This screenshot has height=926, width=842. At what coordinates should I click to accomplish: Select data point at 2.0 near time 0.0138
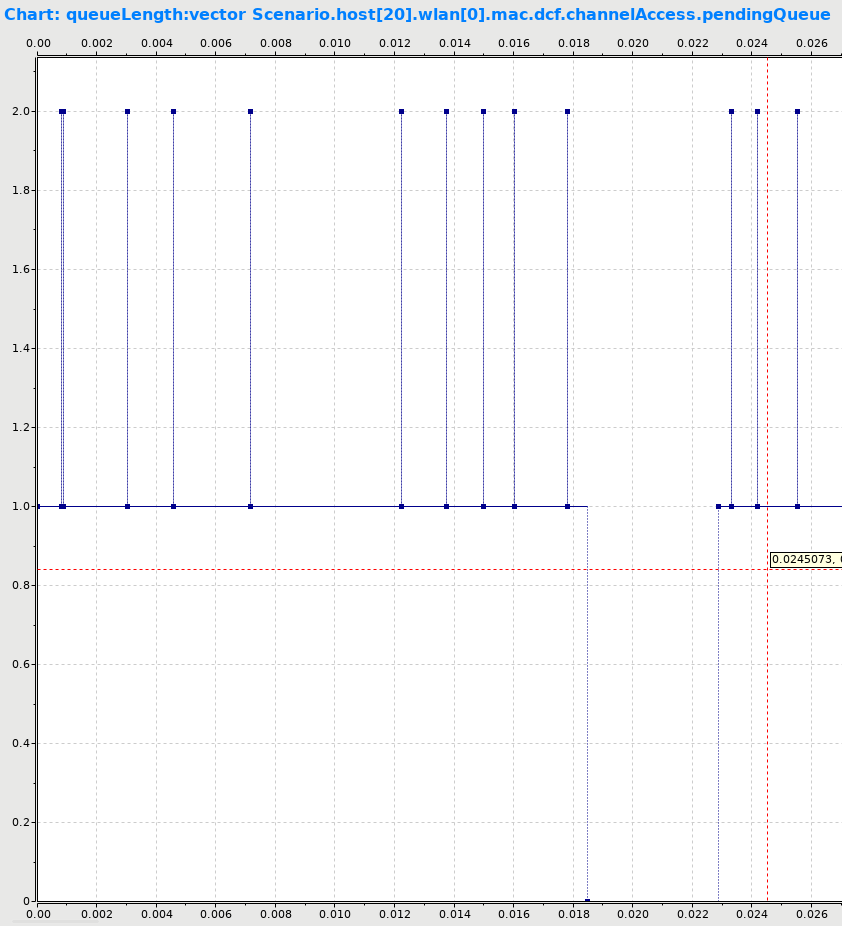coord(446,112)
